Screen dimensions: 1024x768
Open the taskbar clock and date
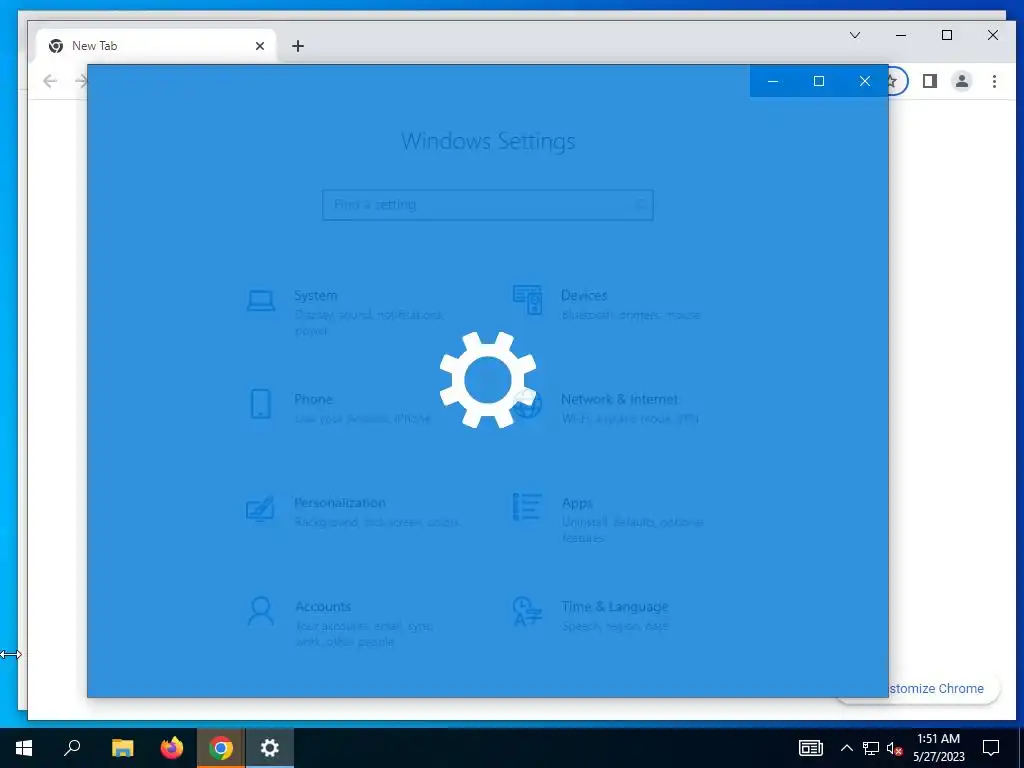click(x=938, y=748)
